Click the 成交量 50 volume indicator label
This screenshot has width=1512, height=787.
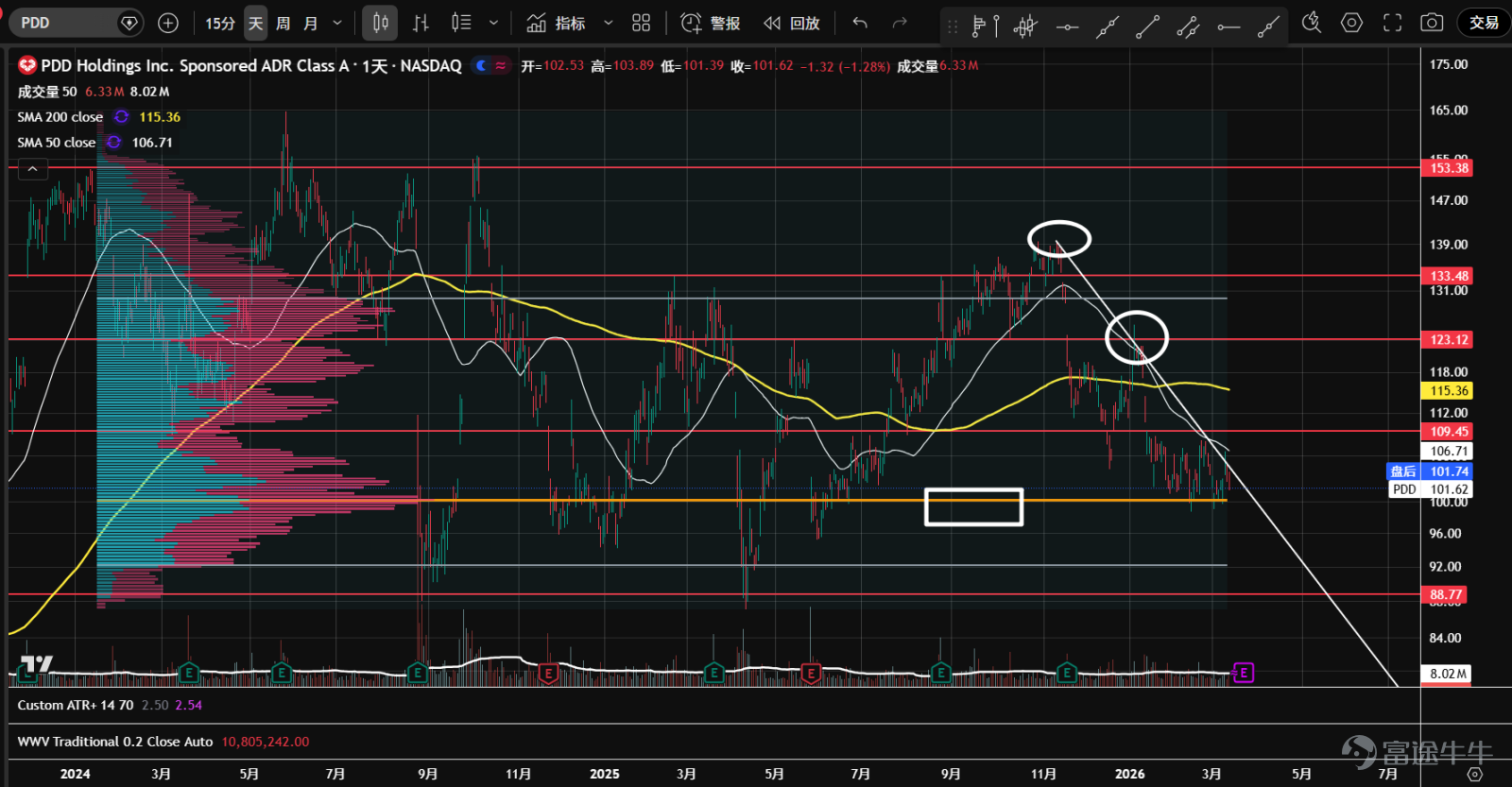[47, 92]
